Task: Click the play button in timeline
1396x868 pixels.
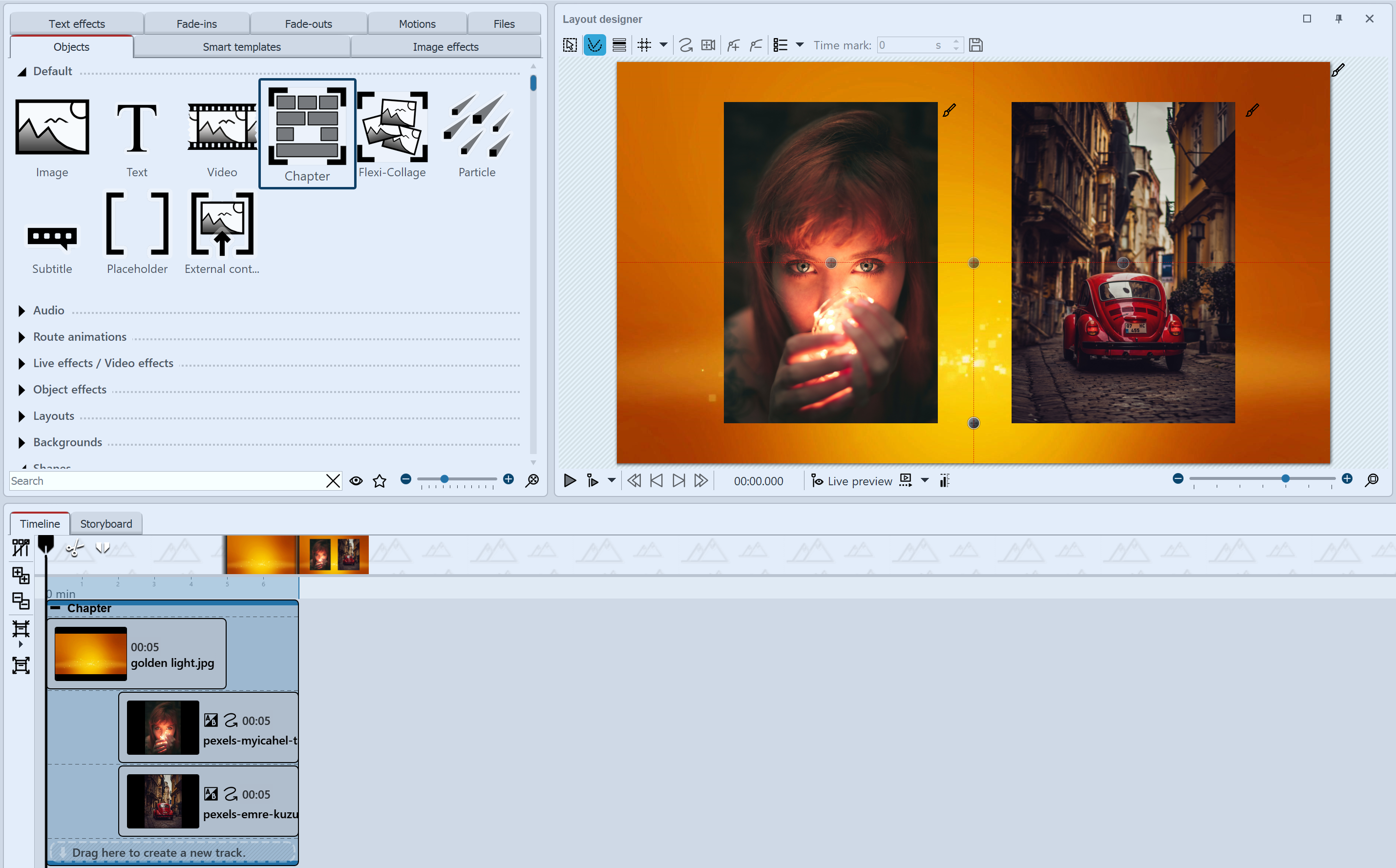Action: [x=569, y=481]
